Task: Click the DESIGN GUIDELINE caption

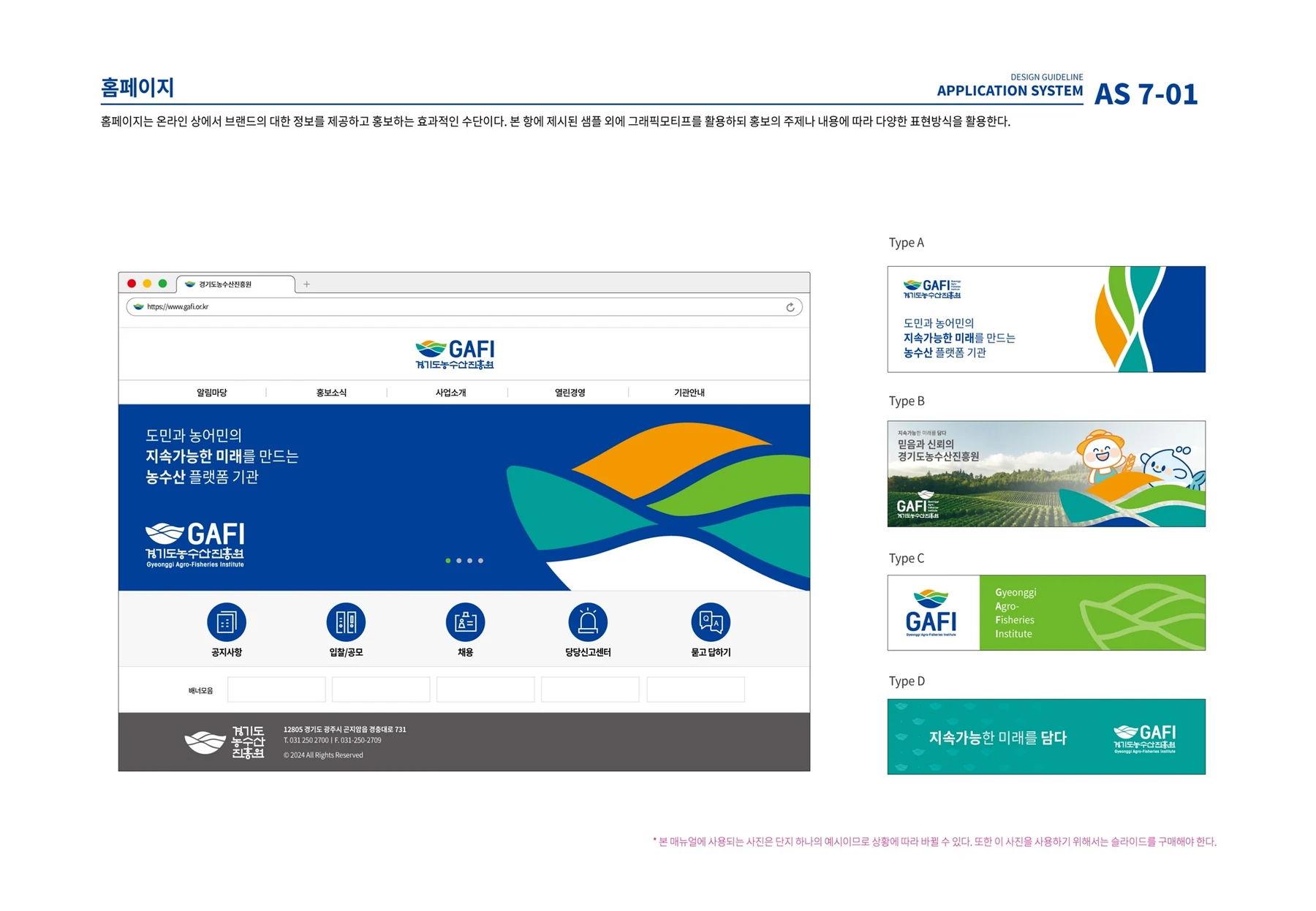Action: (1047, 77)
